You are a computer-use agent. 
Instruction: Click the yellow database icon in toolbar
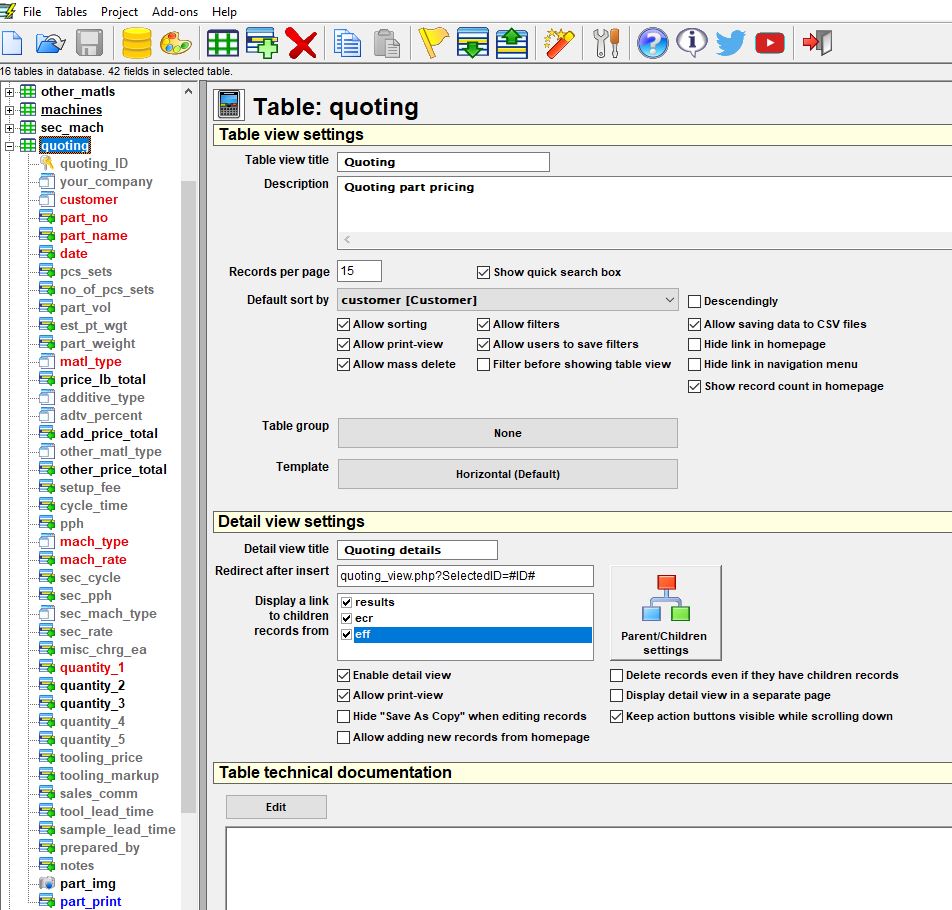pos(137,43)
